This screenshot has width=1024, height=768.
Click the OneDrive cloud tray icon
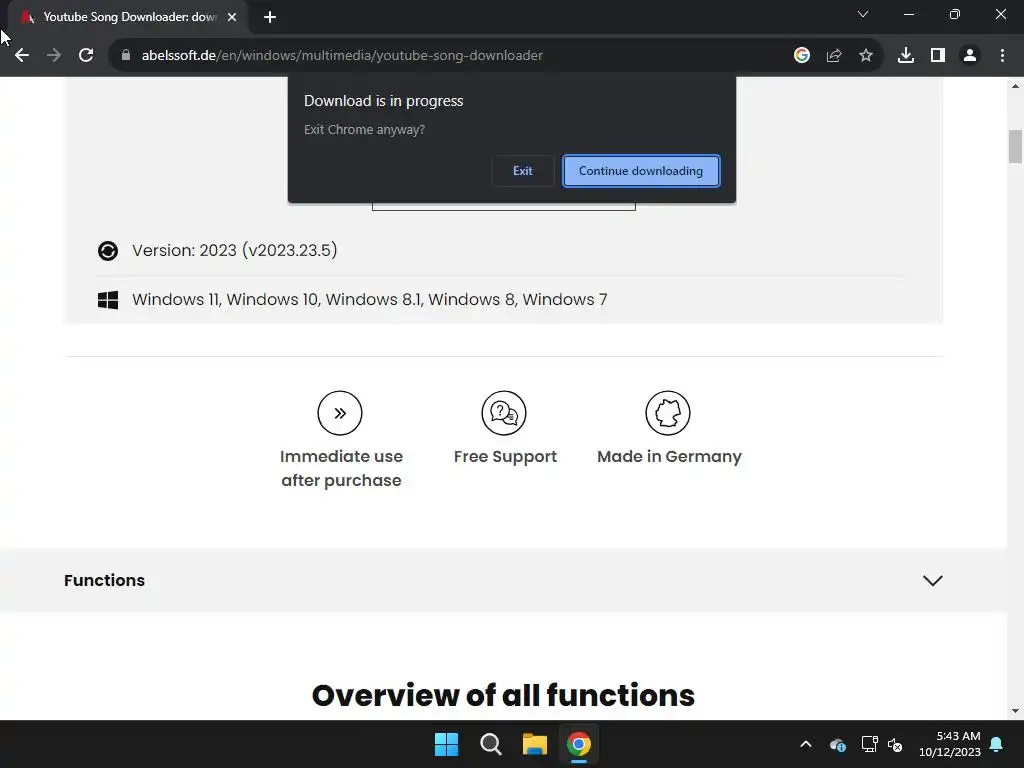(x=838, y=744)
